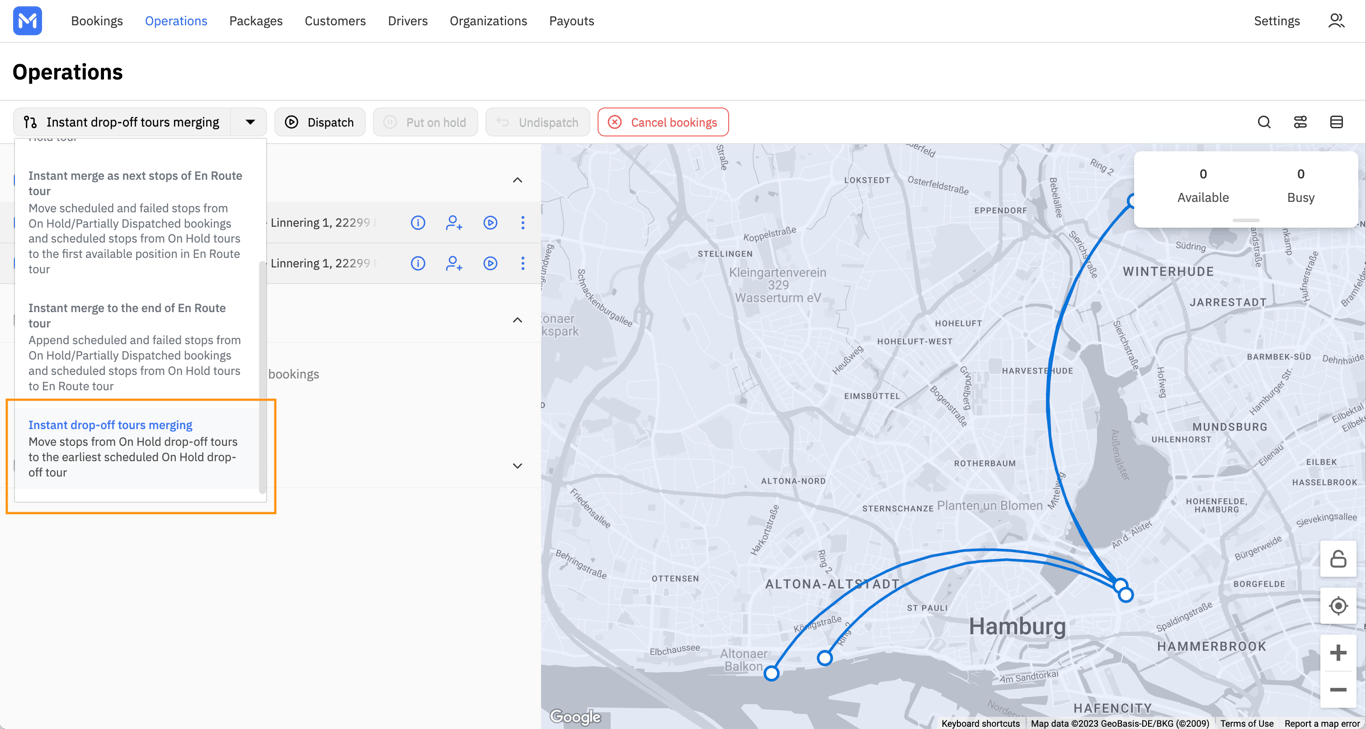Open the Operations tab
Screen dimensions: 1366x729
[x=176, y=21]
